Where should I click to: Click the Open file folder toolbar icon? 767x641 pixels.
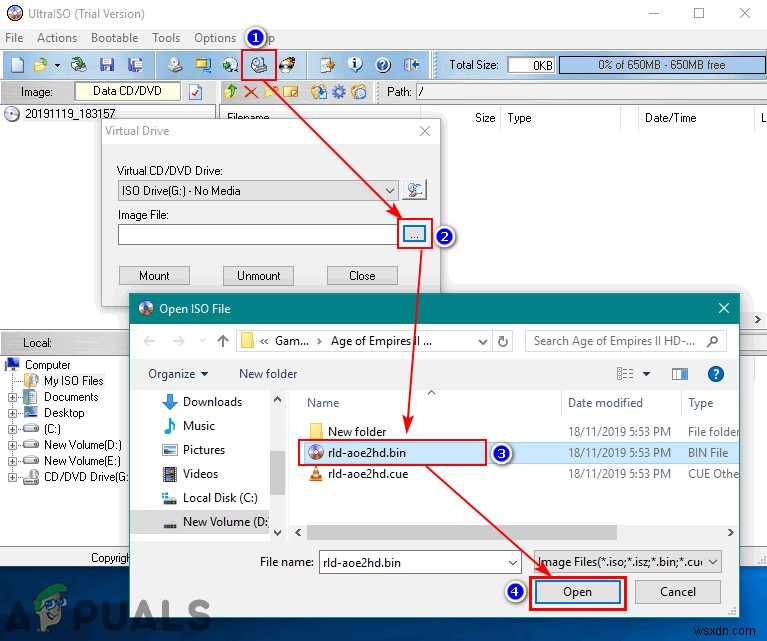point(41,65)
